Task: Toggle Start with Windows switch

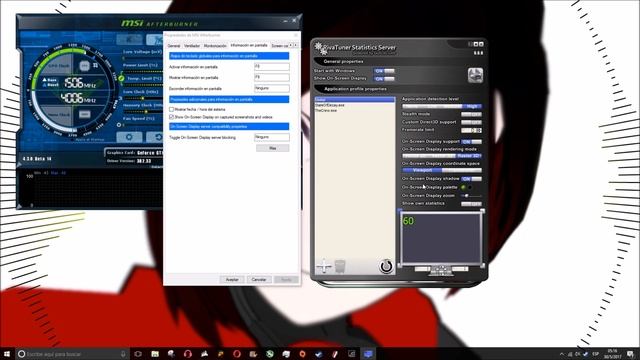Action: (384, 71)
